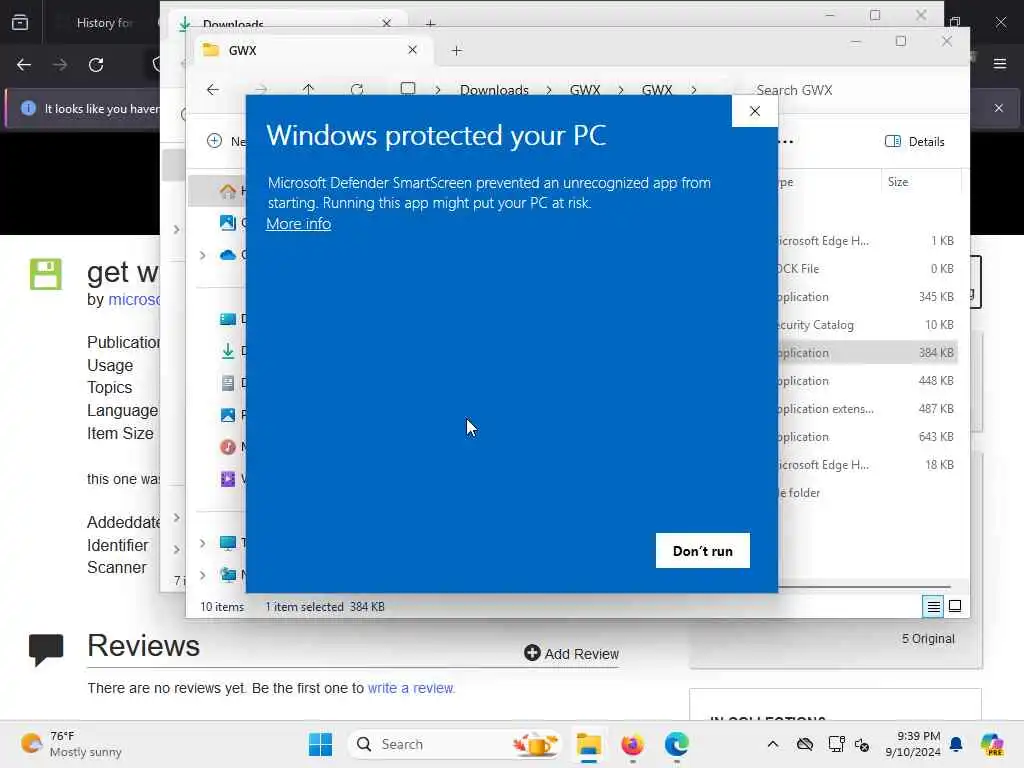Open OneDrive cloud in navigation pane
Screen dimensions: 1024x768
pyautogui.click(x=227, y=255)
